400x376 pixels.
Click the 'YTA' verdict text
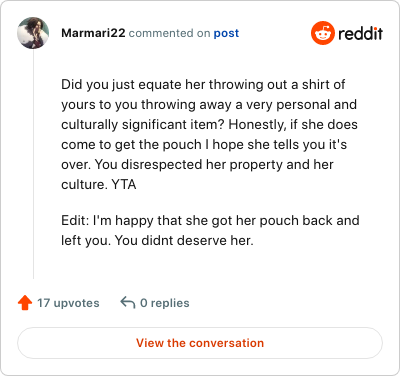point(124,184)
